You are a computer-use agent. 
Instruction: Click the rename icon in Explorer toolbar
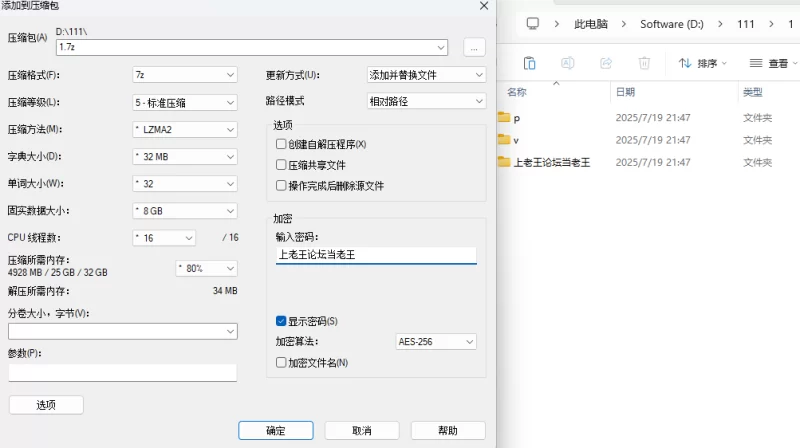pos(567,63)
